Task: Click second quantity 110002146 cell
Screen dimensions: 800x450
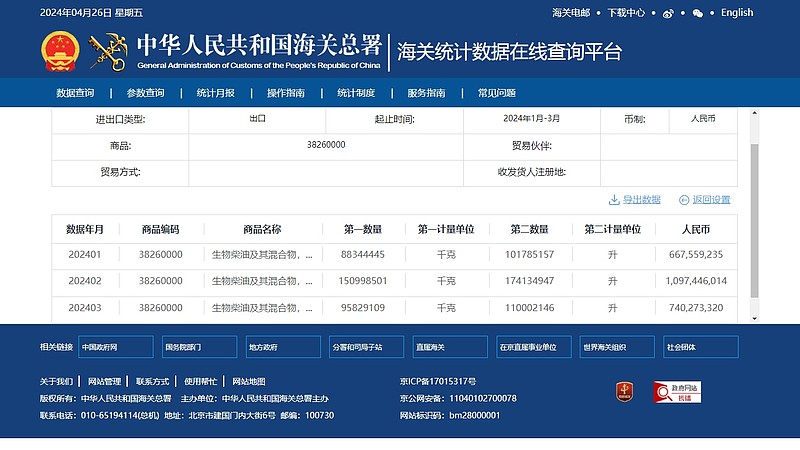Action: pos(530,308)
